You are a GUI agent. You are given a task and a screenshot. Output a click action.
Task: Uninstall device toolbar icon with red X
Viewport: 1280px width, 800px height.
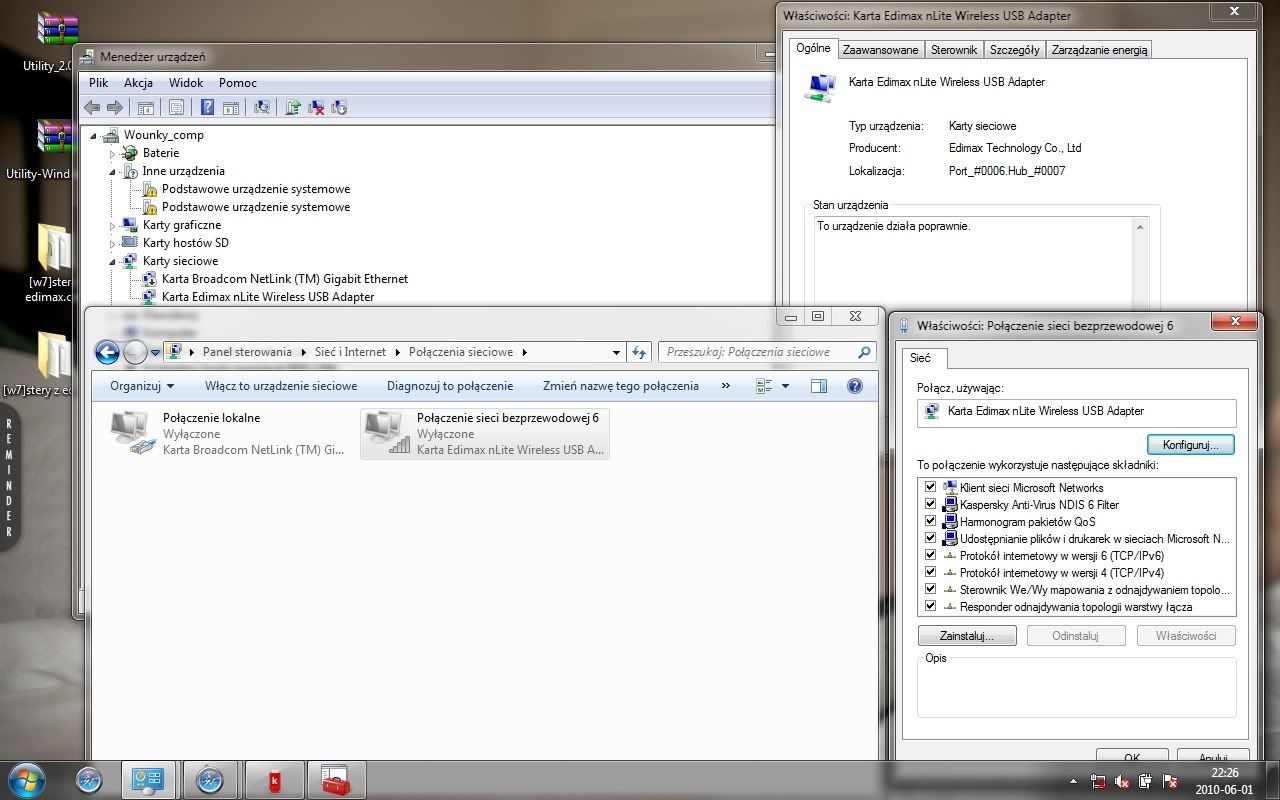pos(316,107)
